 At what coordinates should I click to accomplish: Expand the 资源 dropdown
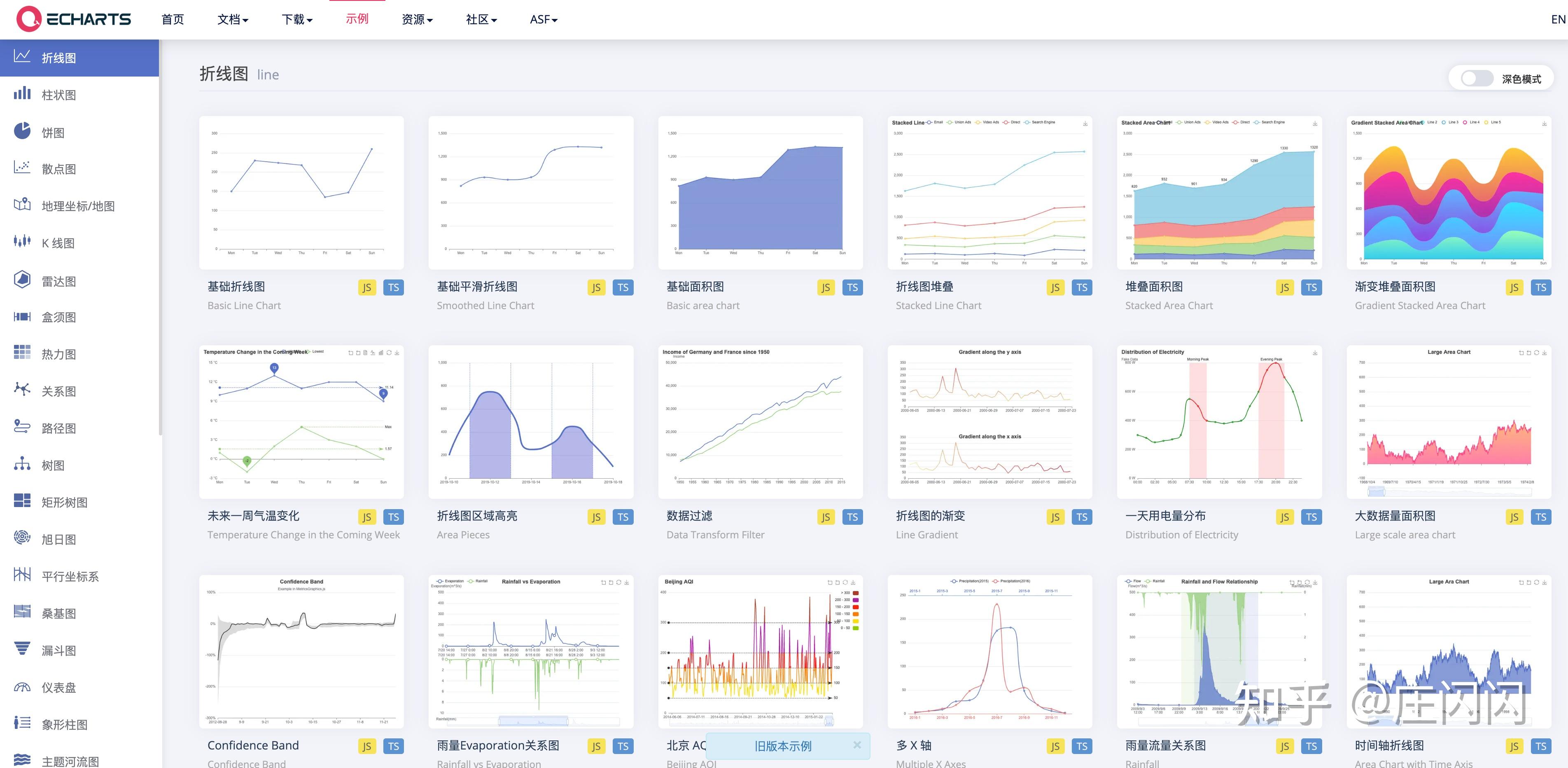click(417, 19)
